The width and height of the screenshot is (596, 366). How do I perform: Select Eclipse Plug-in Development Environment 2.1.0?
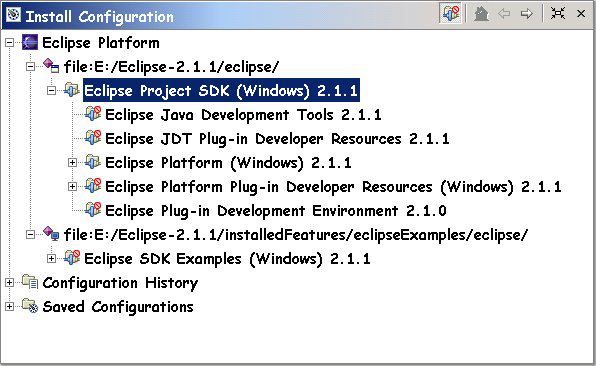pos(276,211)
